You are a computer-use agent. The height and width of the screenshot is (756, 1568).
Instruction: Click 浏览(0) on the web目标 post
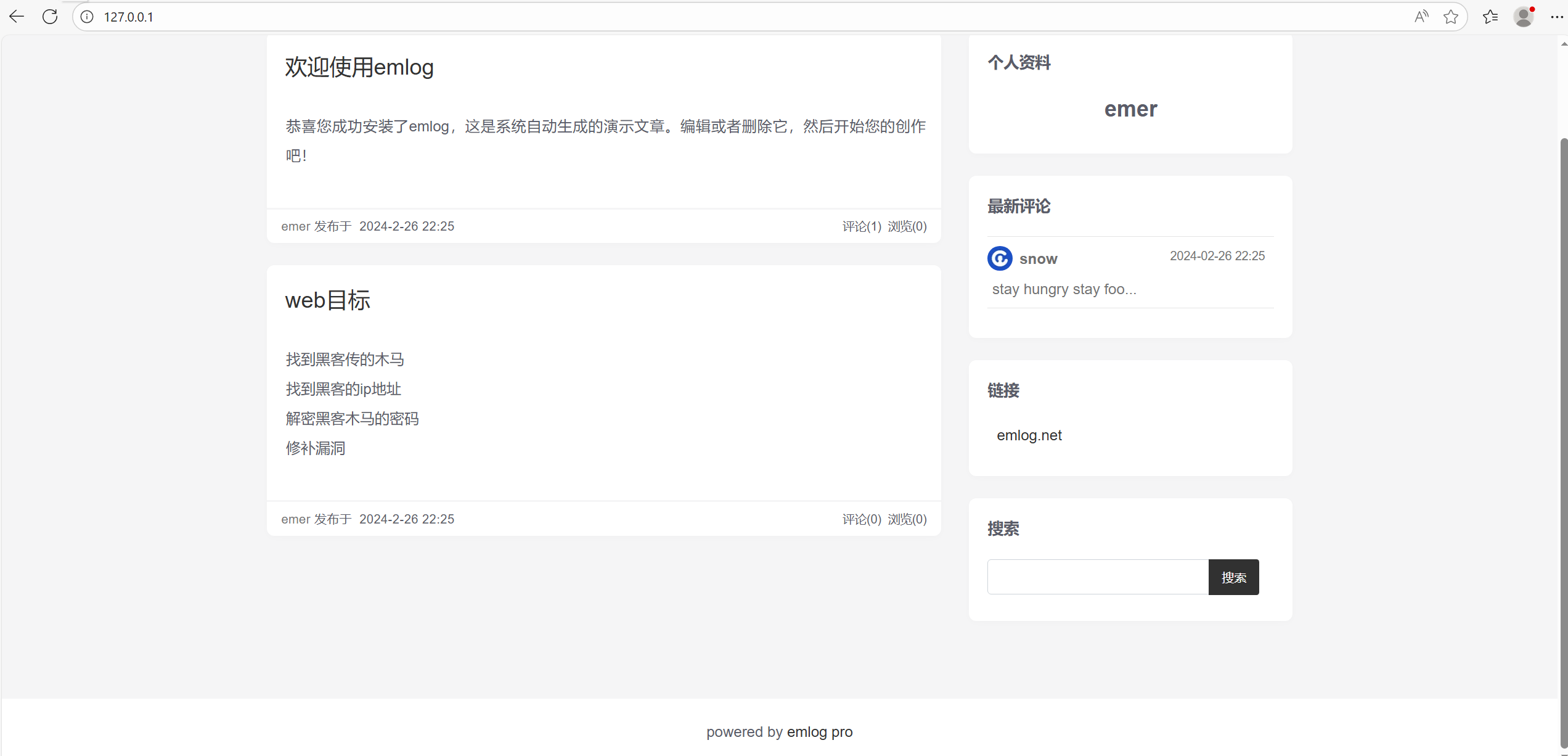pyautogui.click(x=907, y=519)
